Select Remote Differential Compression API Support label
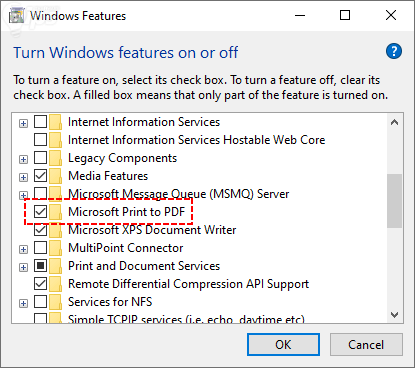The width and height of the screenshot is (415, 368). pos(189,284)
